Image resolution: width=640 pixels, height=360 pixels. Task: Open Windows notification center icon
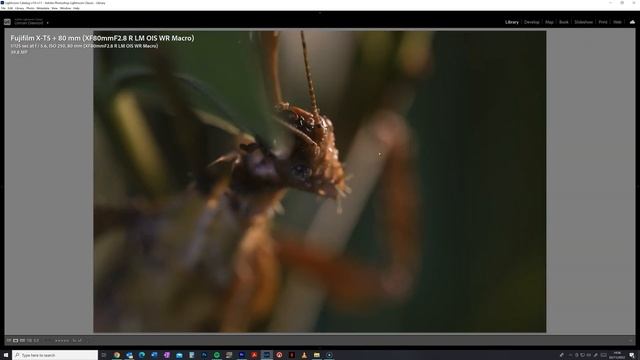[x=632, y=355]
